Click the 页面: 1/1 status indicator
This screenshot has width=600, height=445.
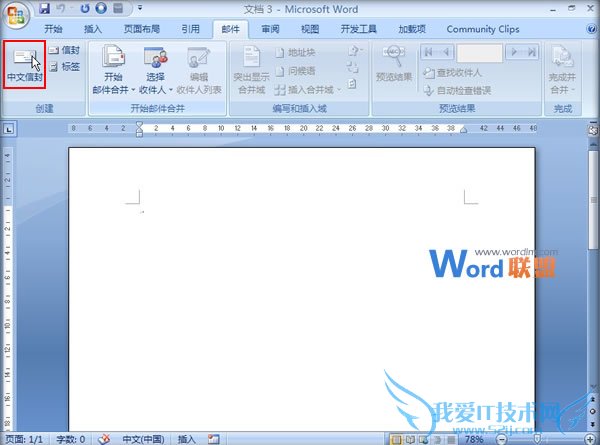[x=24, y=439]
